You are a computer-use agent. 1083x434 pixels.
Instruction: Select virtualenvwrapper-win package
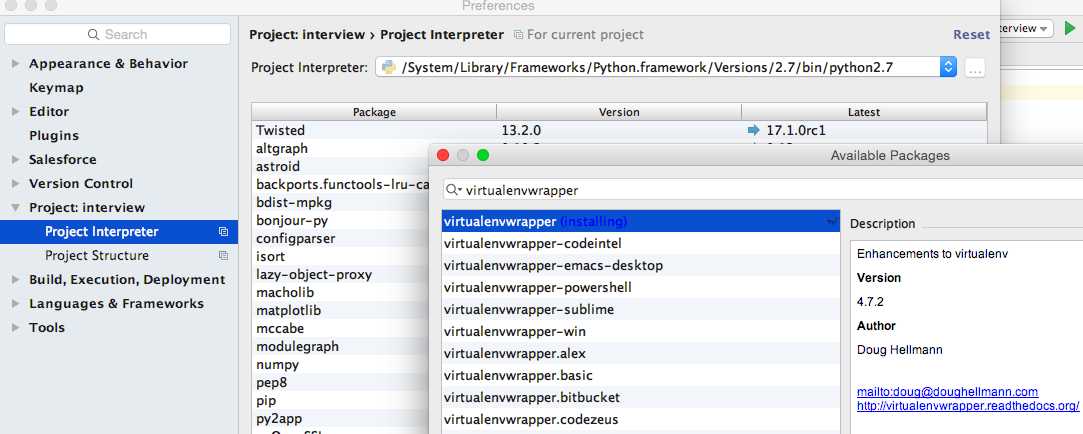(640, 332)
